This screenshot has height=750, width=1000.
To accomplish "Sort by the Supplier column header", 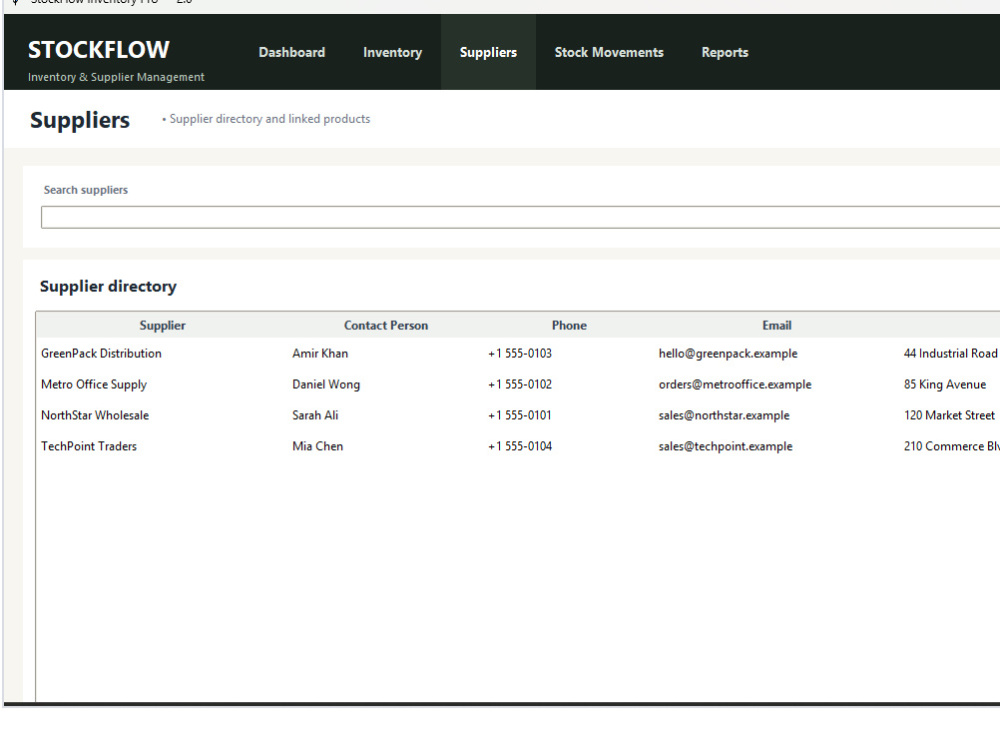I will 162,325.
